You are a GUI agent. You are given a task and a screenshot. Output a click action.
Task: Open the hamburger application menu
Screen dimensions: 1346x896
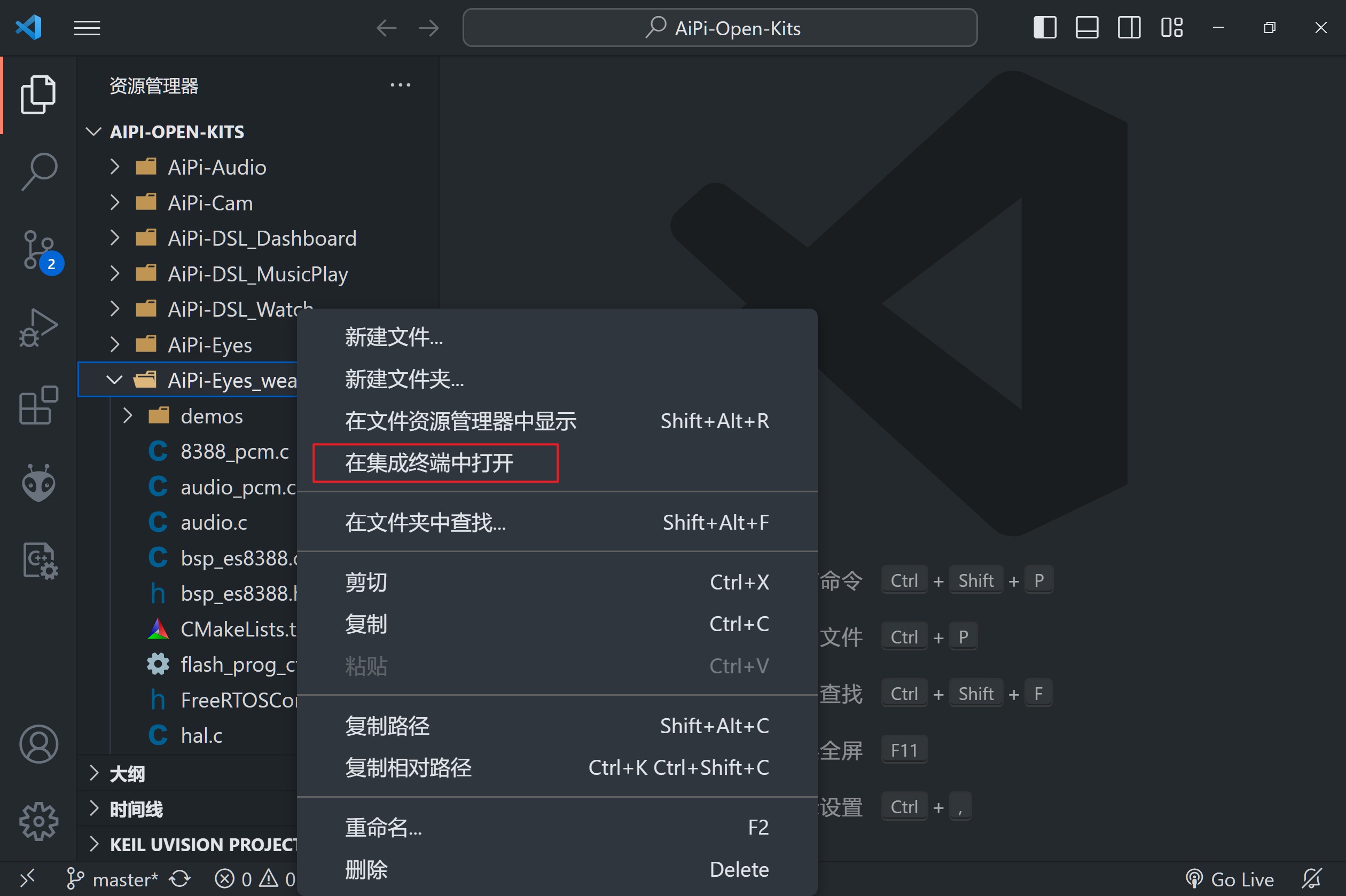click(x=87, y=27)
